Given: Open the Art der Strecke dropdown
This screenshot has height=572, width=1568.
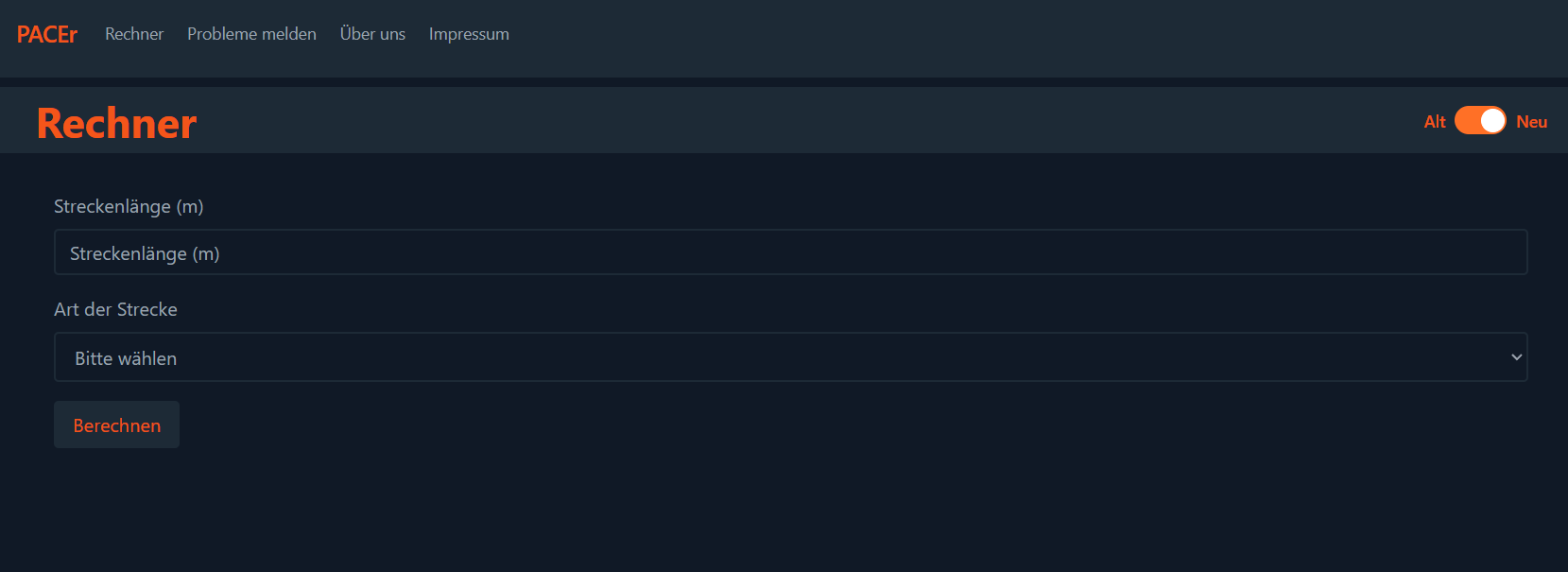Looking at the screenshot, I should point(790,357).
